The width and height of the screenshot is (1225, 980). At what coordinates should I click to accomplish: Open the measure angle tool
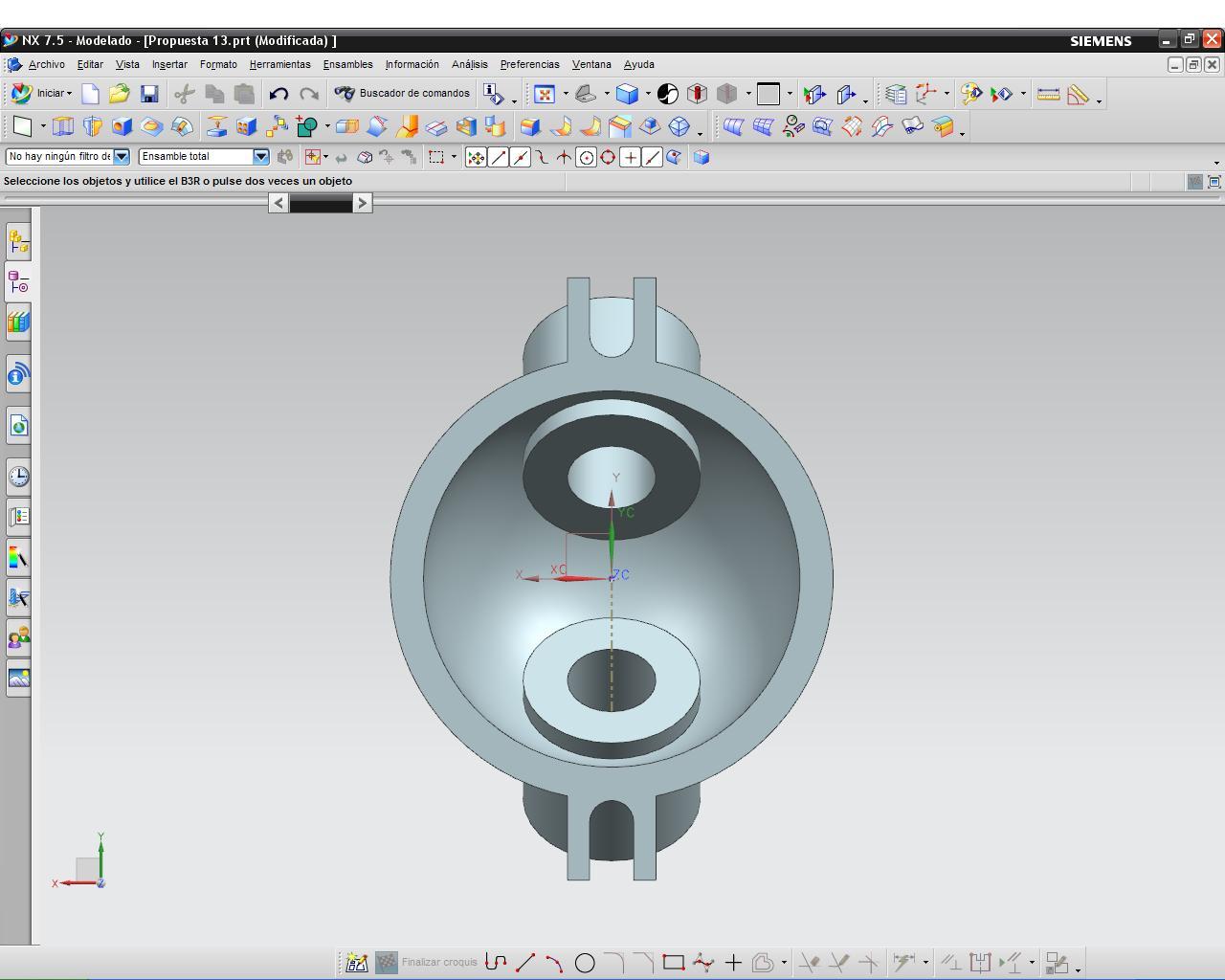click(1079, 94)
